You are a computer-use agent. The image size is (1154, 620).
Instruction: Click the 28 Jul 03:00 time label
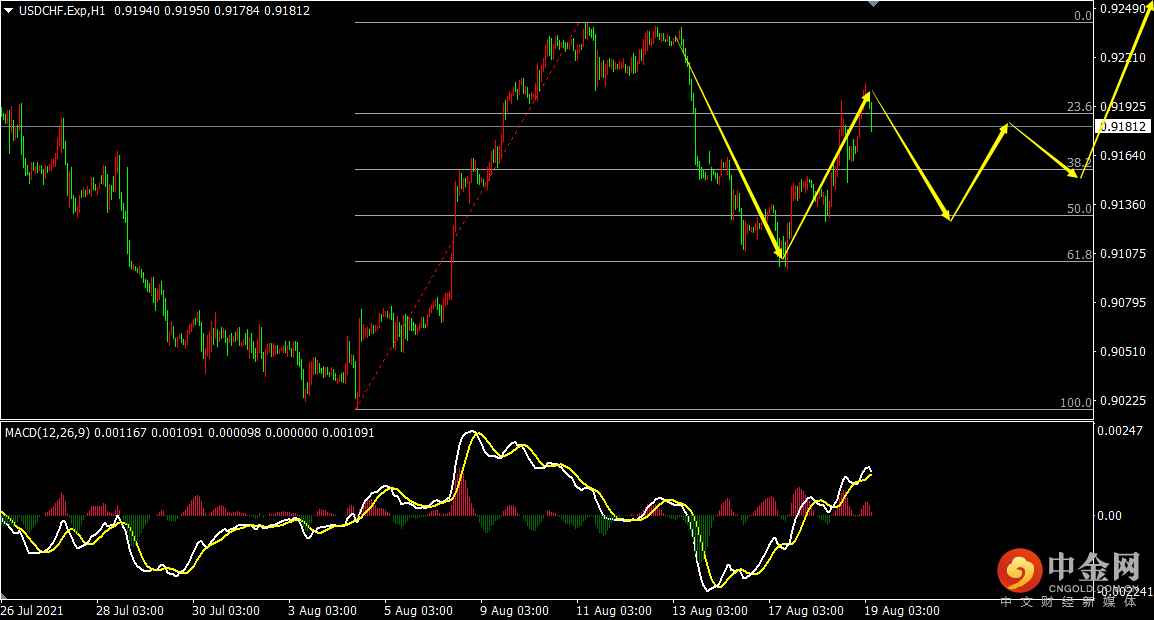tap(130, 611)
